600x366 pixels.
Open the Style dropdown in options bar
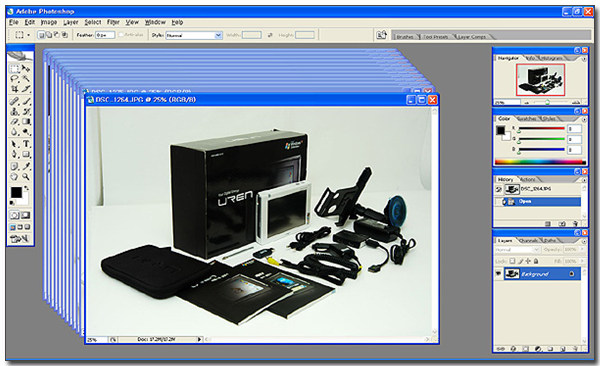194,35
